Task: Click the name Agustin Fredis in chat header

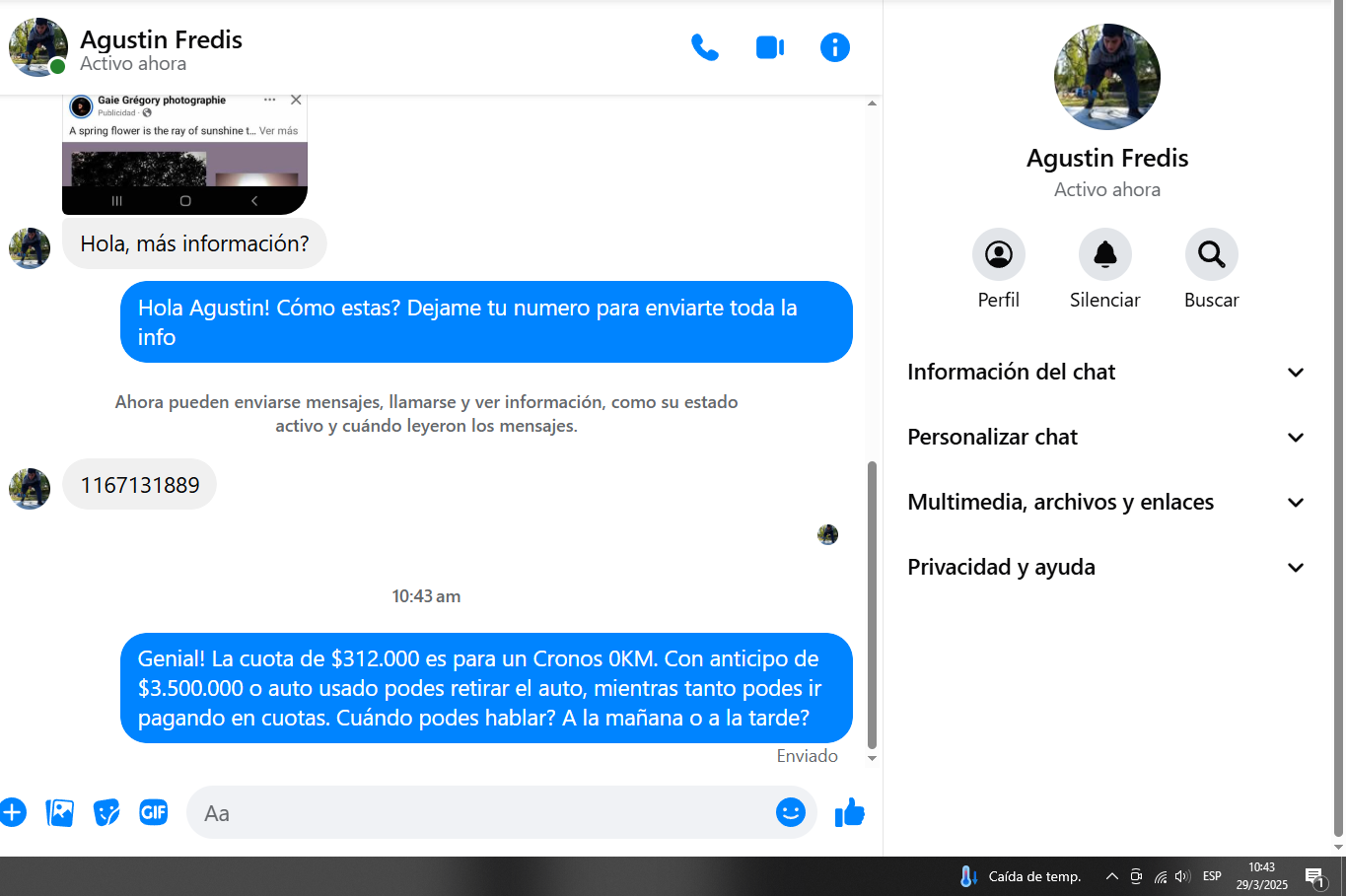Action: point(161,39)
